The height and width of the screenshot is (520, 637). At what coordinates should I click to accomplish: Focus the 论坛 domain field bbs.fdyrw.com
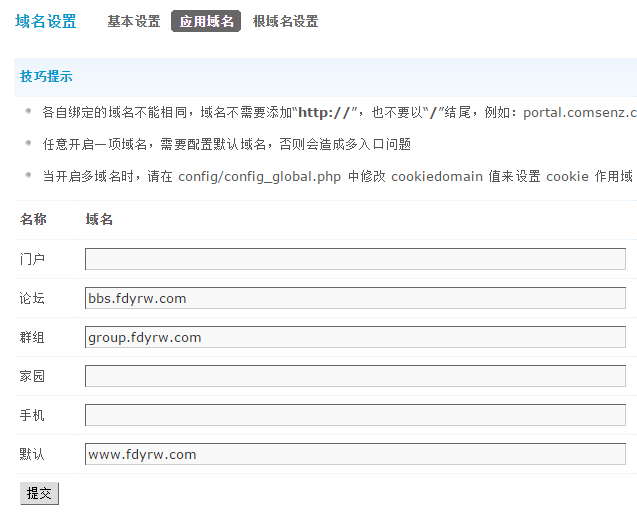(x=355, y=299)
